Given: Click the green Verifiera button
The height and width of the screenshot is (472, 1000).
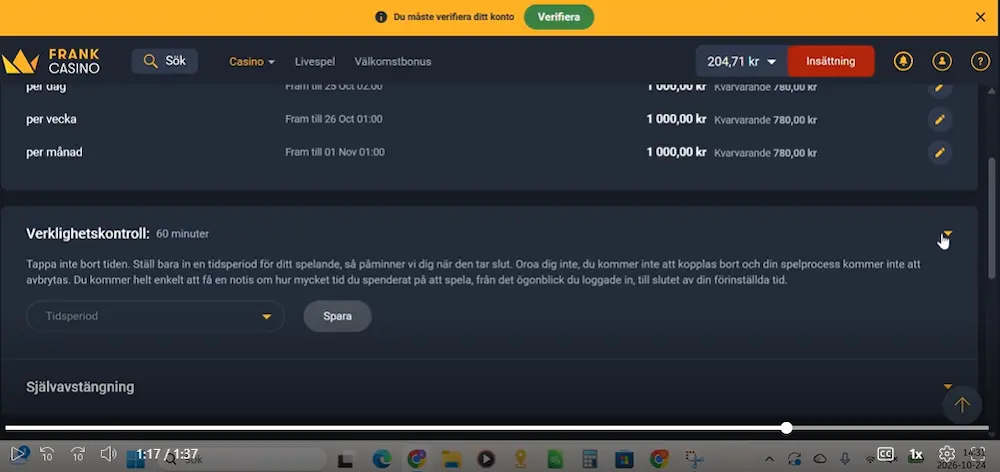Looking at the screenshot, I should 559,17.
